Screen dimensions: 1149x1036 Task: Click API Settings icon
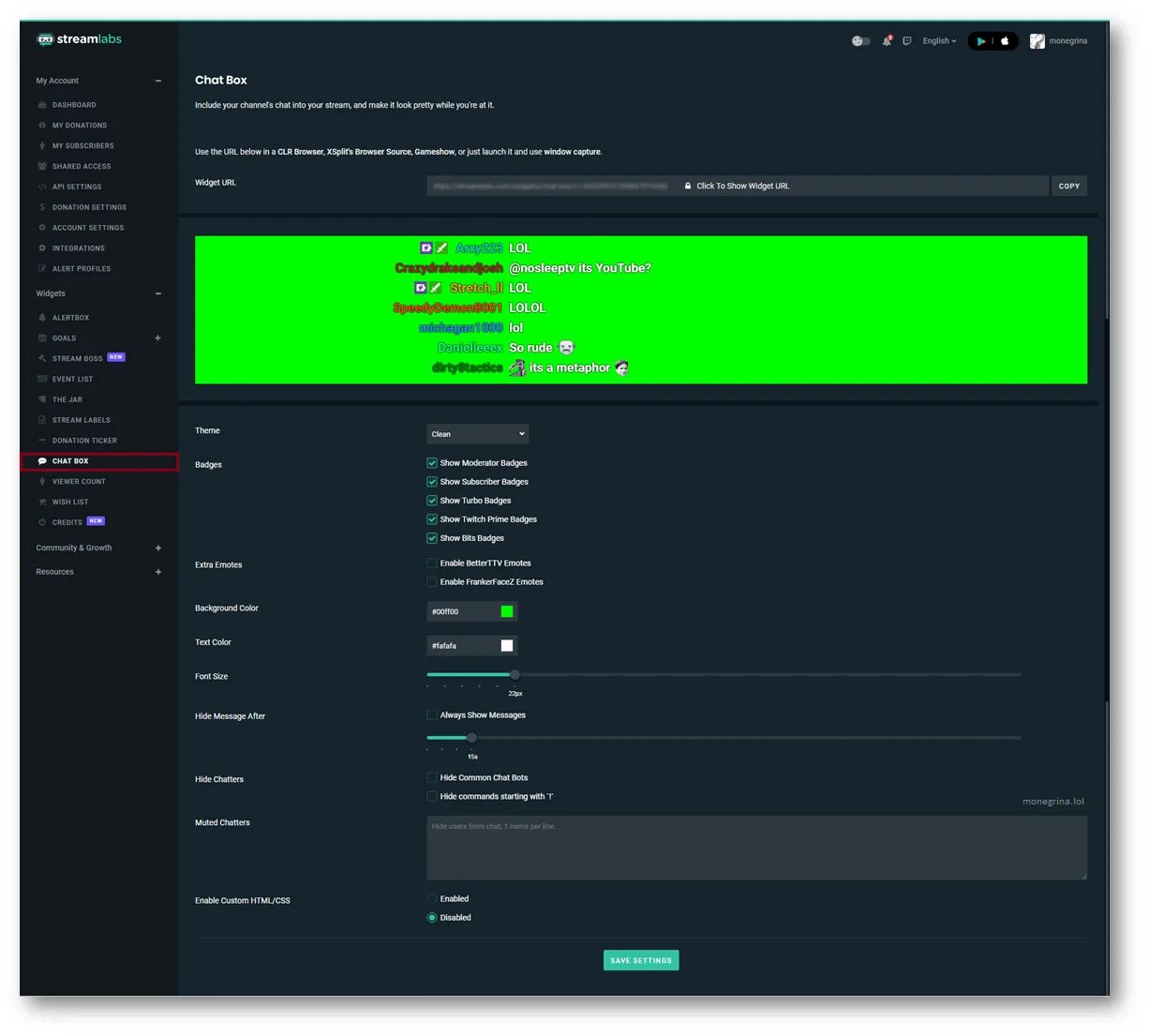(42, 188)
